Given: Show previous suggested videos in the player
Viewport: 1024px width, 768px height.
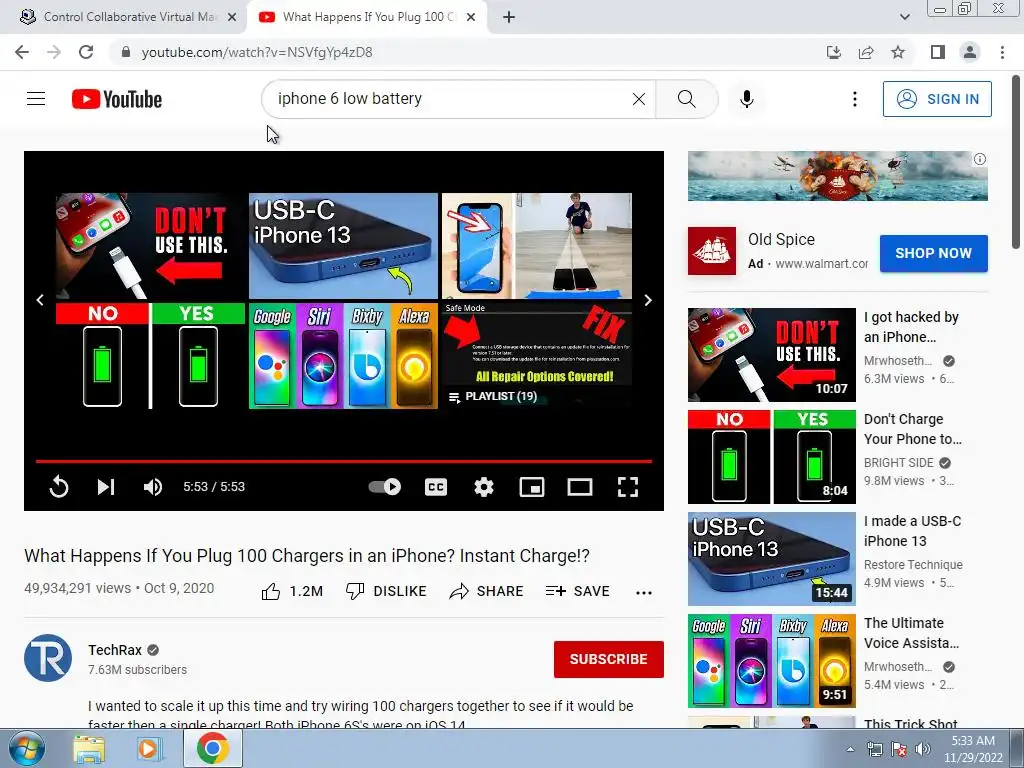Looking at the screenshot, I should tap(40, 300).
